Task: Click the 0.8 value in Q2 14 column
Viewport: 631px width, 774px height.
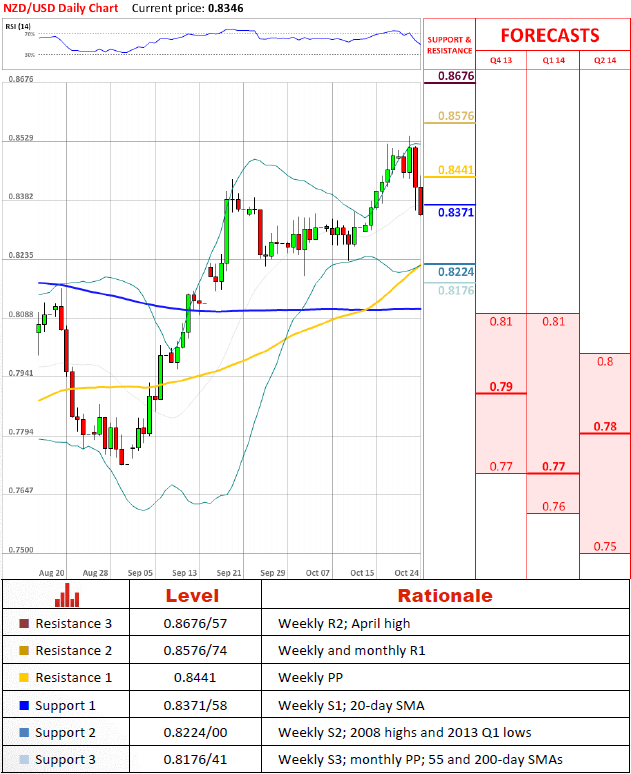Action: [x=605, y=362]
